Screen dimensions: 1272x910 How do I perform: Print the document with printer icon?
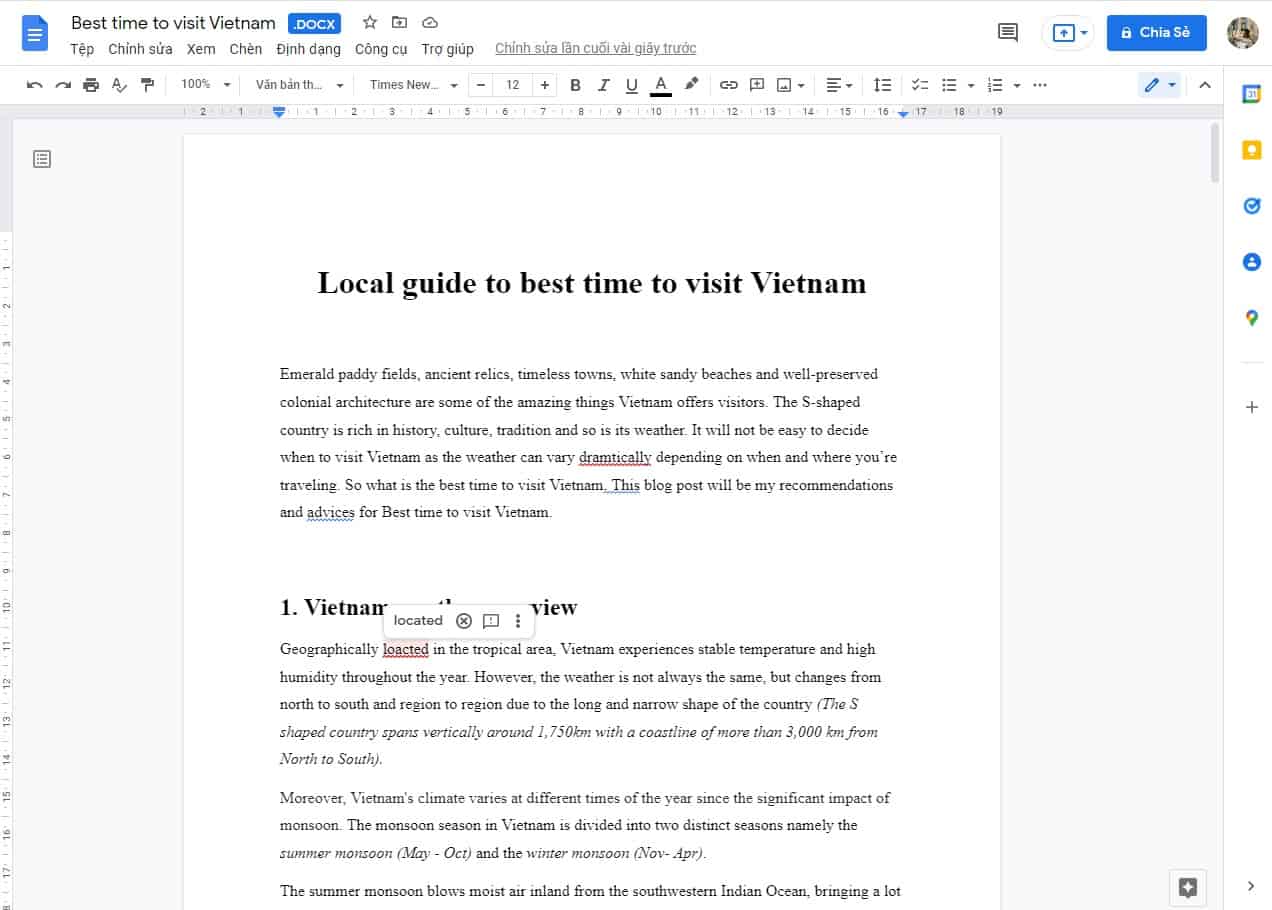[91, 85]
